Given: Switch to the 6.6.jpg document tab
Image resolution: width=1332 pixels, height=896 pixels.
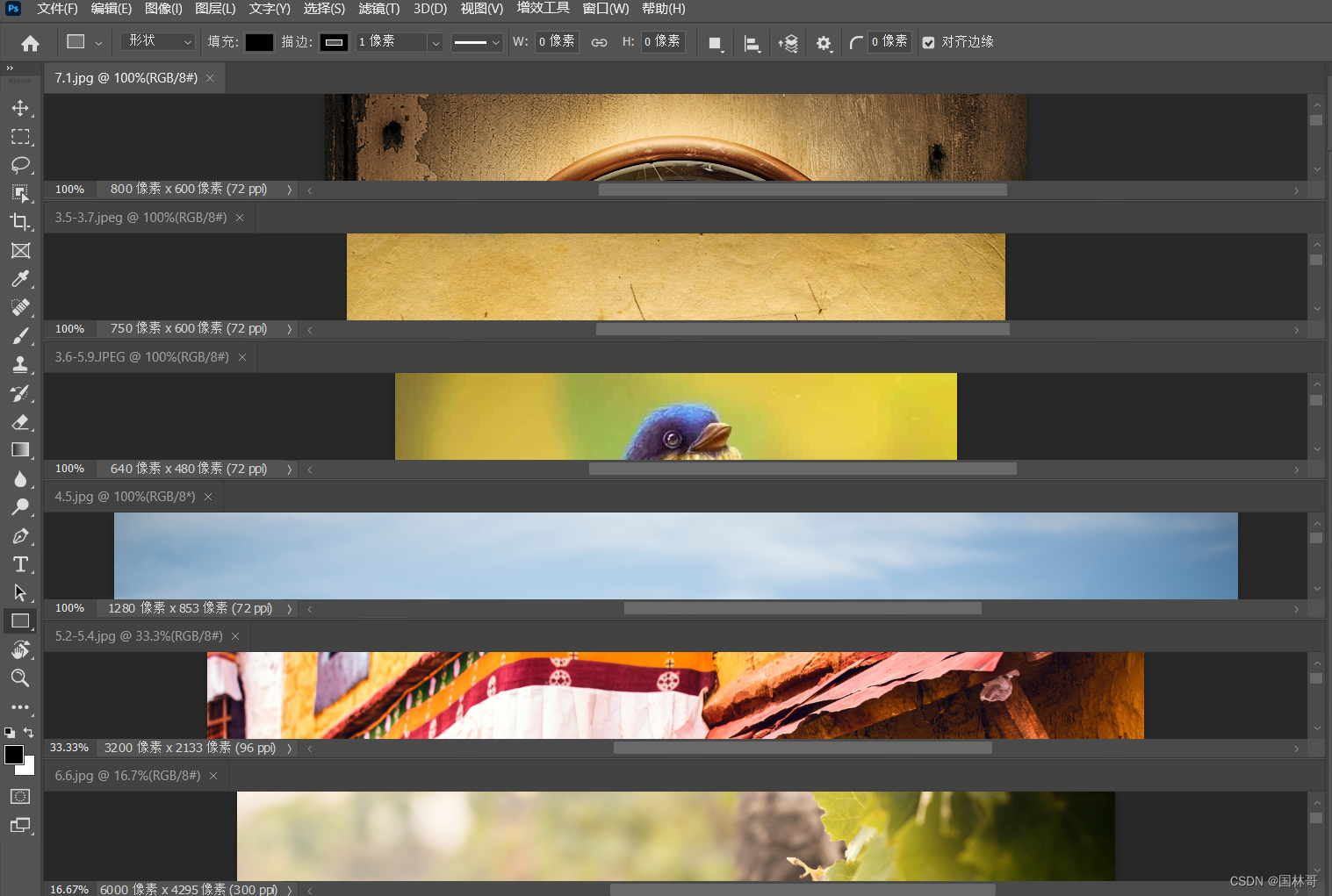Looking at the screenshot, I should coord(127,776).
